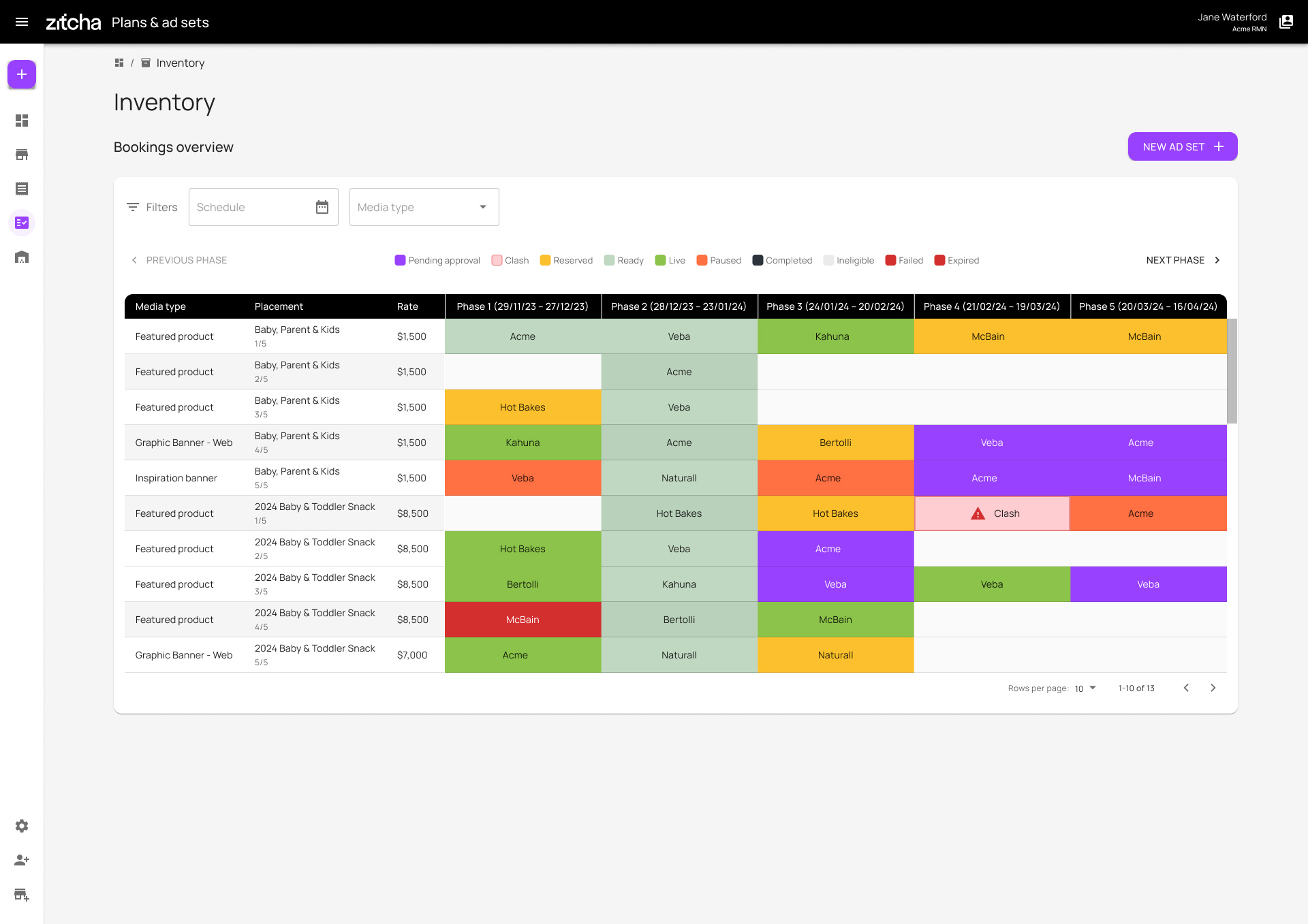Click the Schedule input field

264,207
